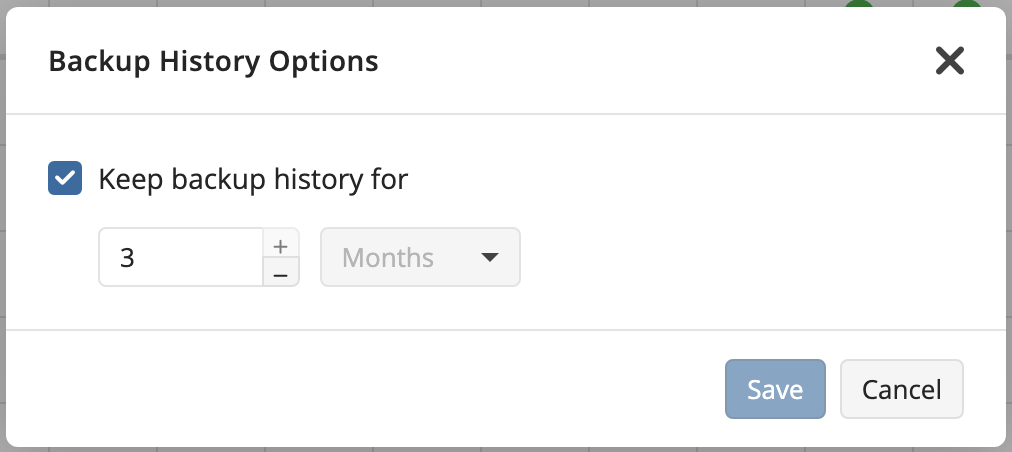
Task: Focus the history duration number field
Action: point(181,258)
